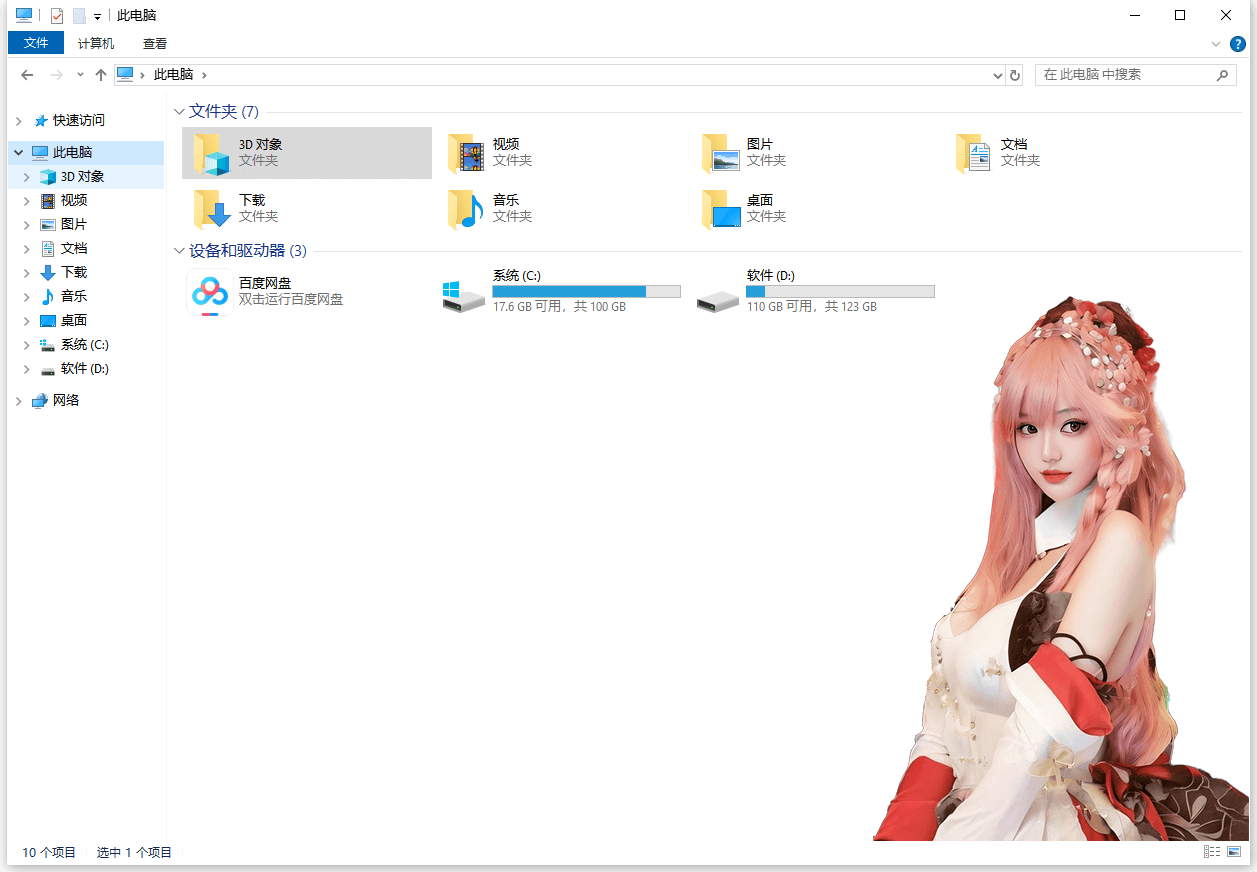Viewport: 1257px width, 872px height.
Task: Click the refresh button beside address bar
Action: (x=1015, y=75)
